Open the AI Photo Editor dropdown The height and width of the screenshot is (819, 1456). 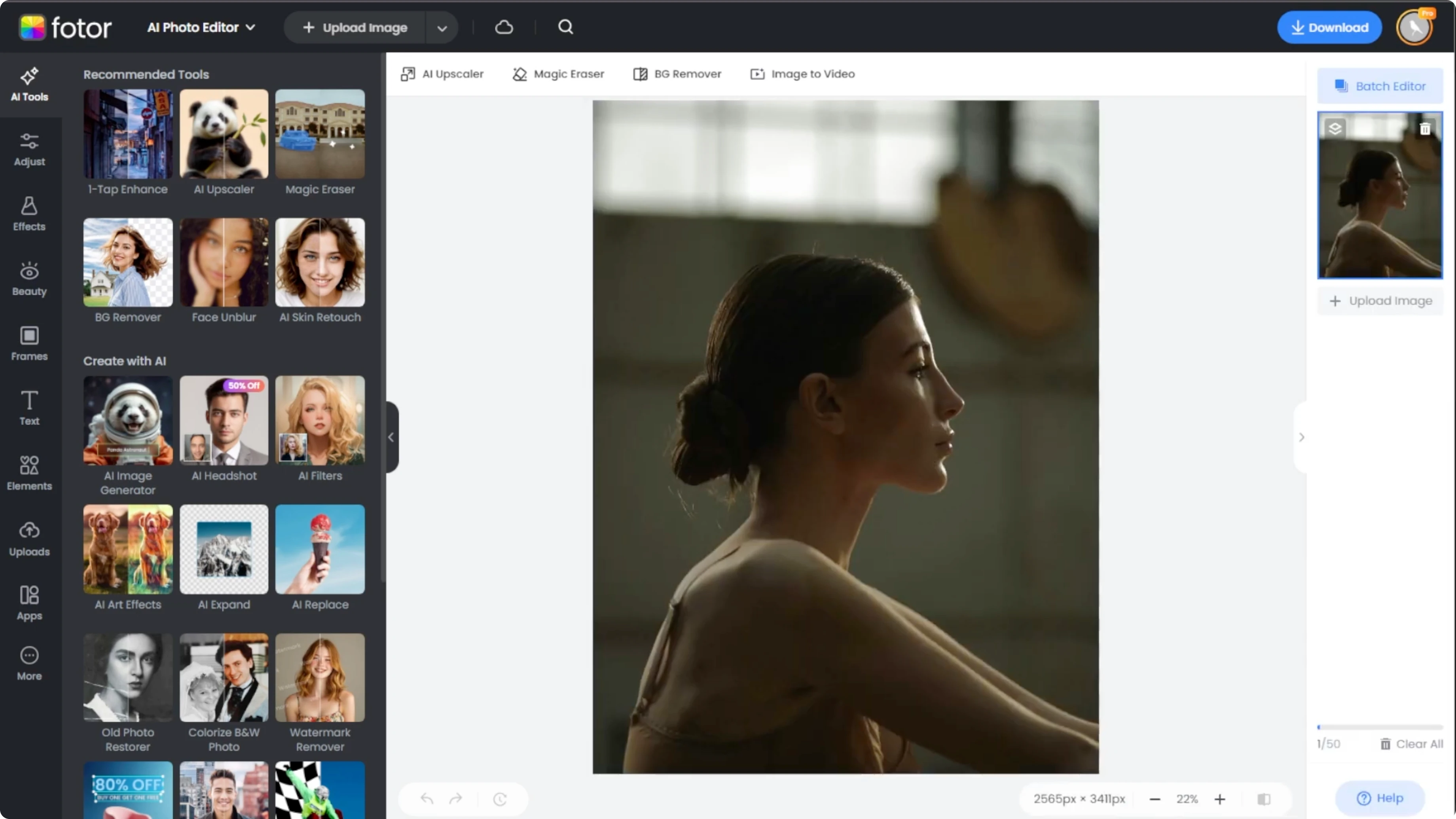coord(201,27)
